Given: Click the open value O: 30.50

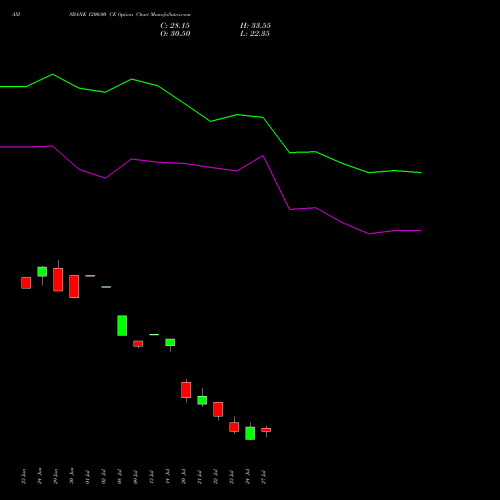Looking at the screenshot, I should tap(175, 34).
